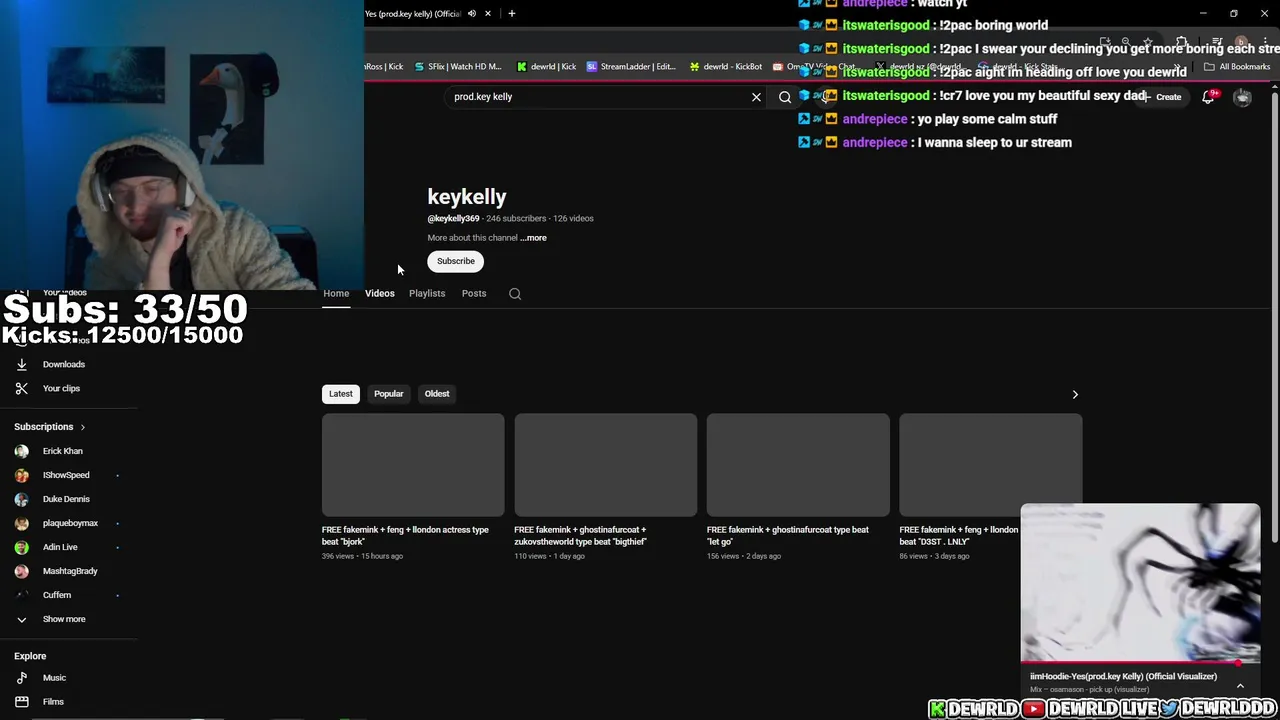Image resolution: width=1280 pixels, height=720 pixels.
Task: Open the dewrld Kick bookmark
Action: tap(547, 67)
